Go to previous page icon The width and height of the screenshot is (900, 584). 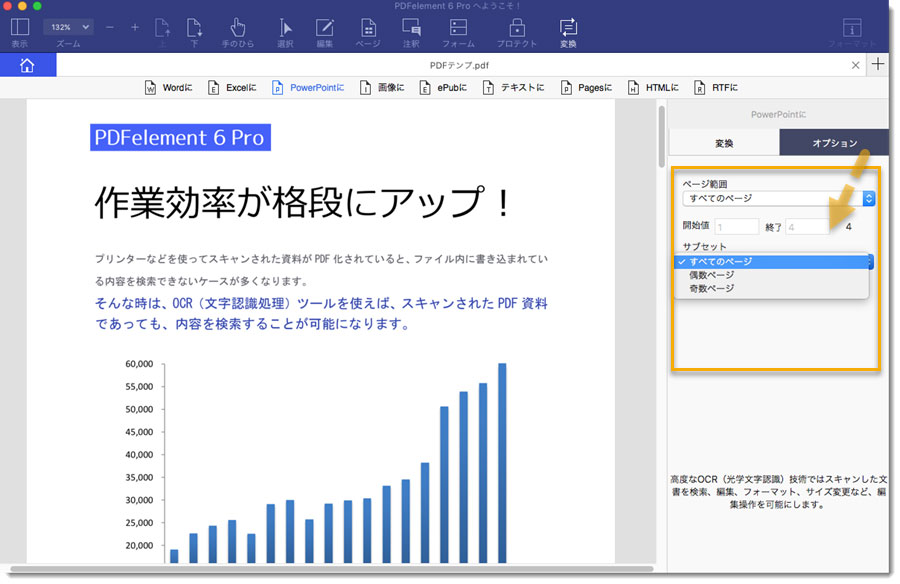[x=162, y=28]
